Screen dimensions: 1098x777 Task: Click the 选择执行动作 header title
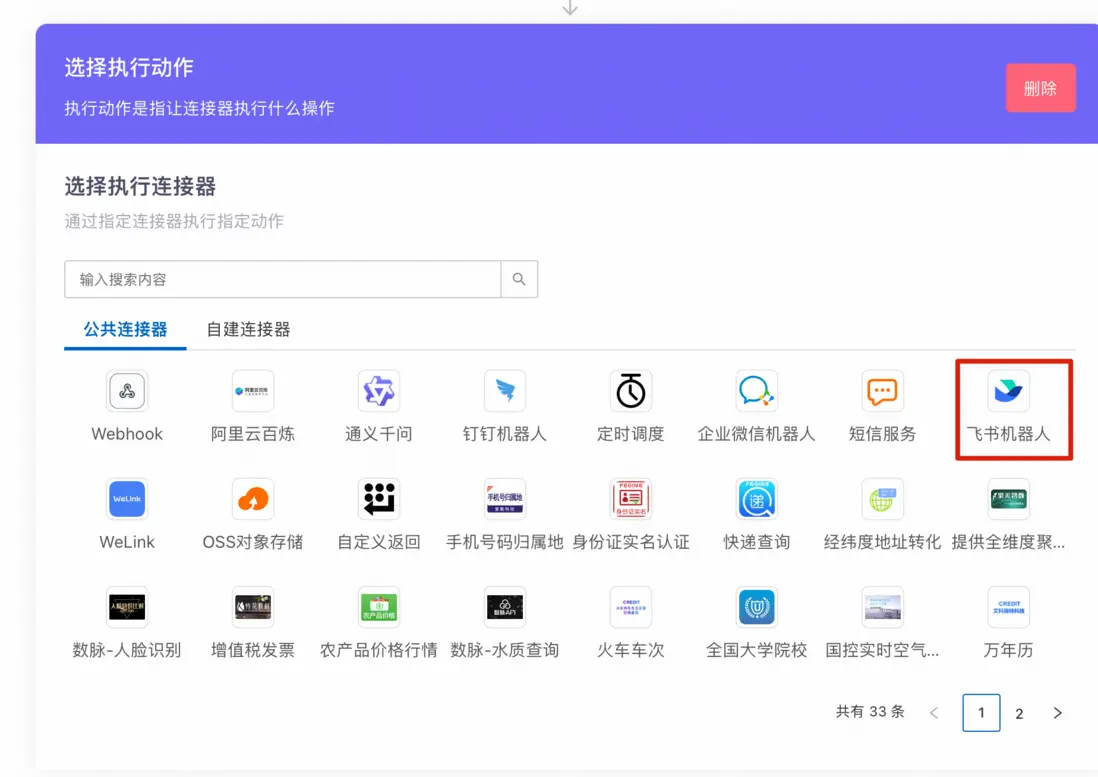point(129,67)
